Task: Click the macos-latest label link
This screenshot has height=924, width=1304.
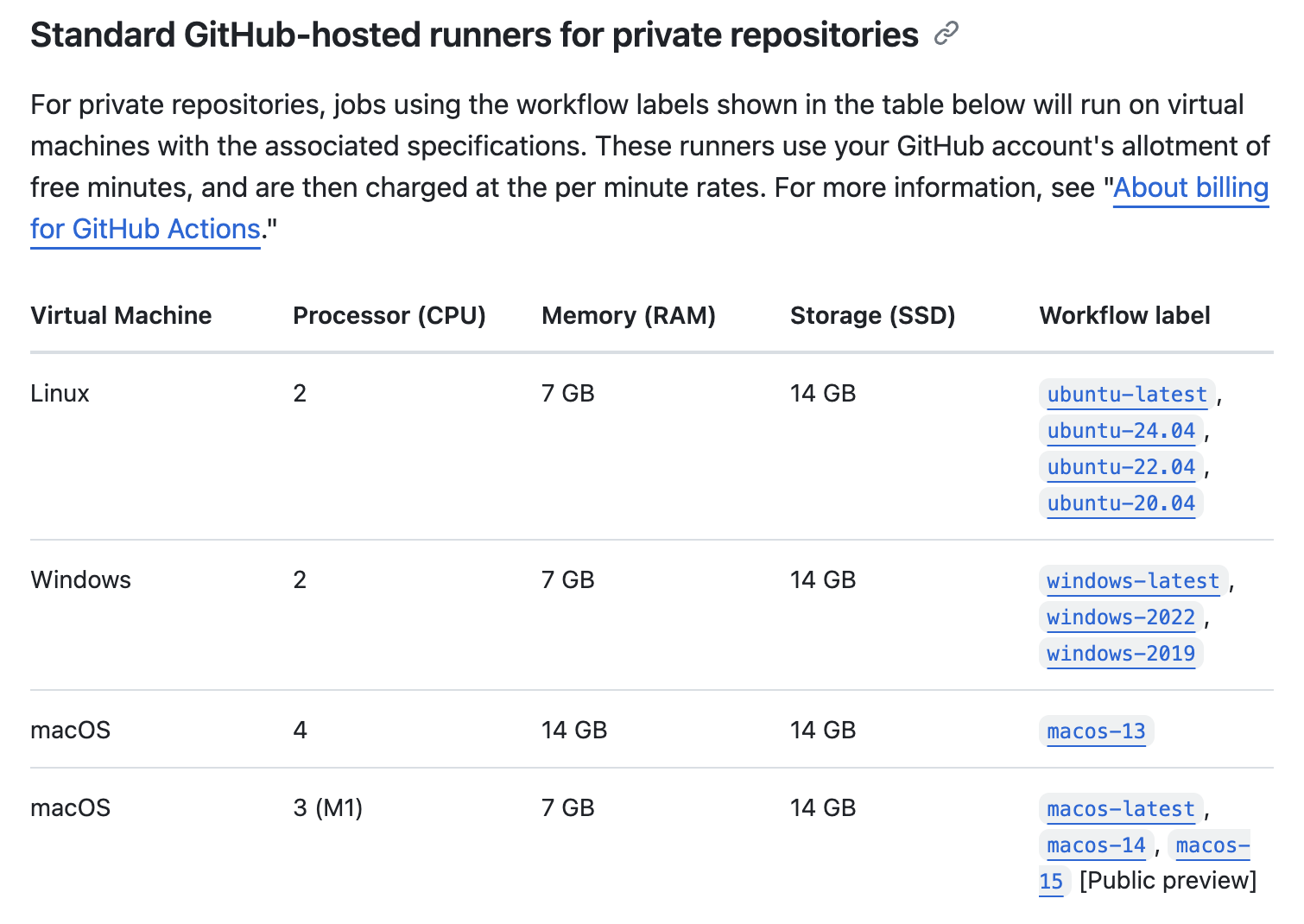Action: tap(1121, 809)
